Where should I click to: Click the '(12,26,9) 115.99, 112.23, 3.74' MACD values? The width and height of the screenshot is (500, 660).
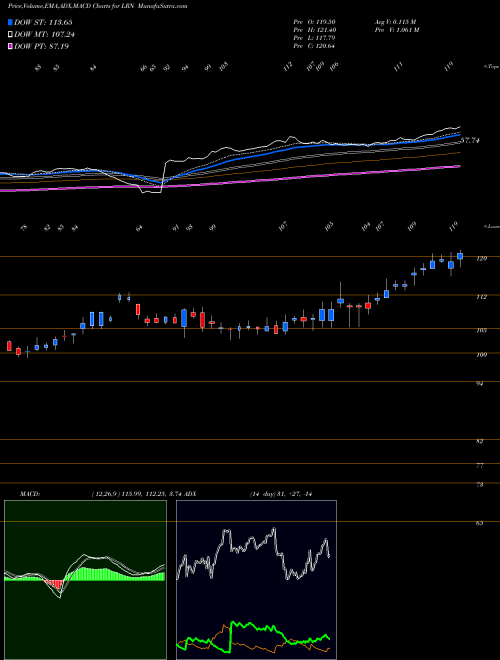pos(136,494)
